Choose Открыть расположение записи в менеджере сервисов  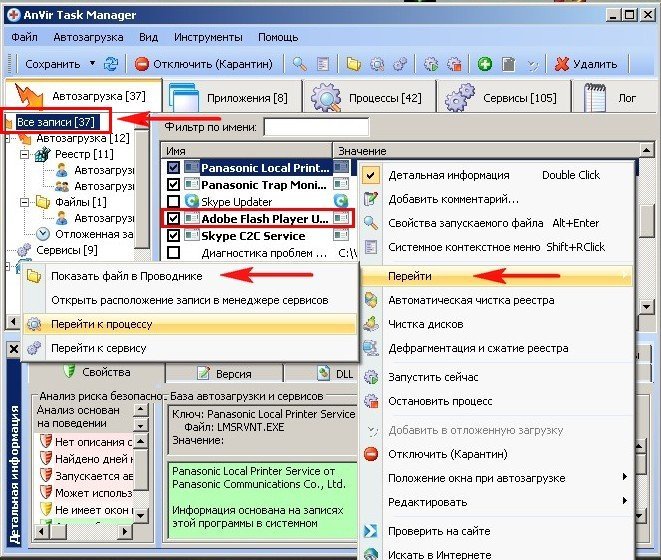tap(190, 300)
